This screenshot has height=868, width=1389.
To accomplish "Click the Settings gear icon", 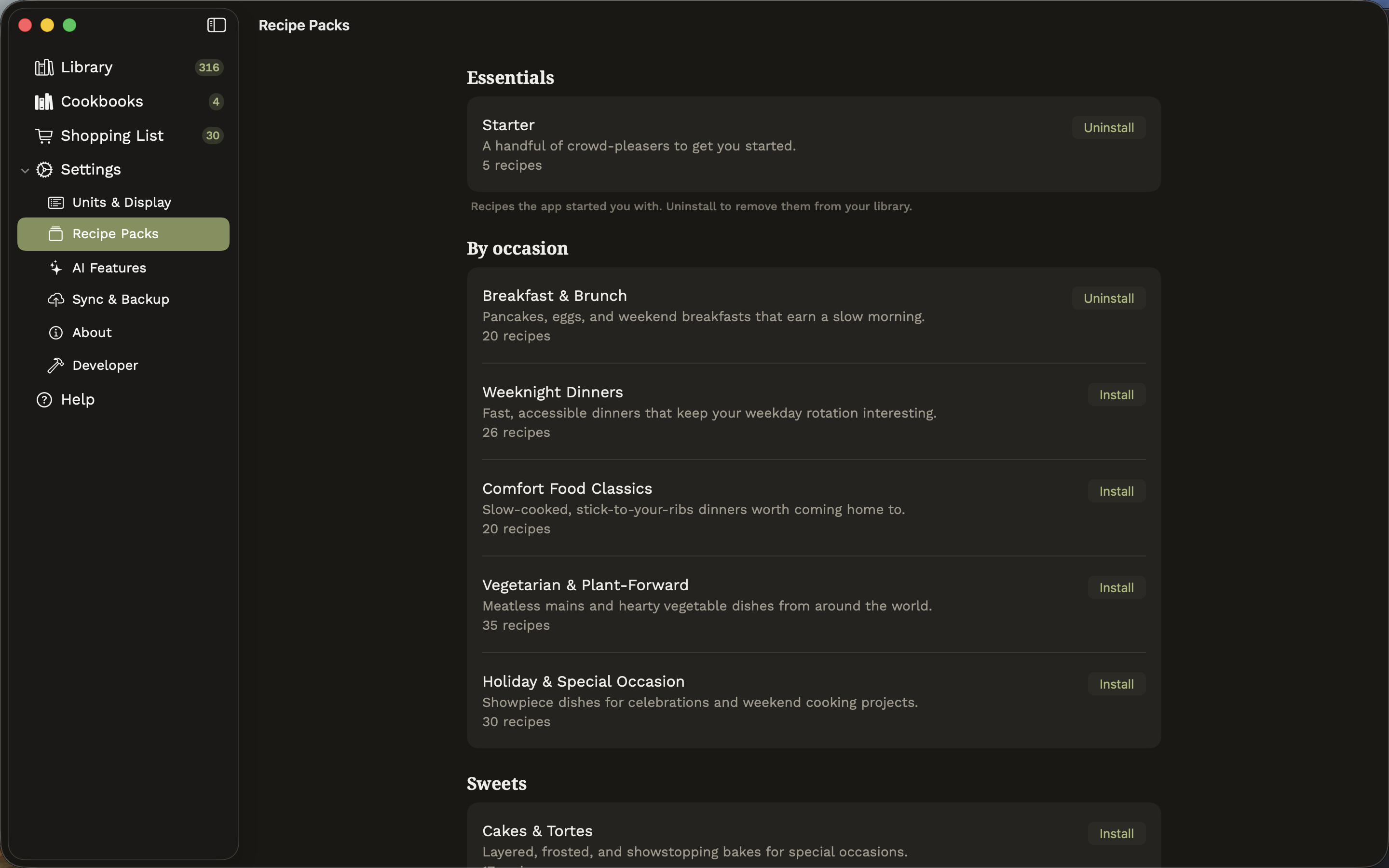I will 44,170.
